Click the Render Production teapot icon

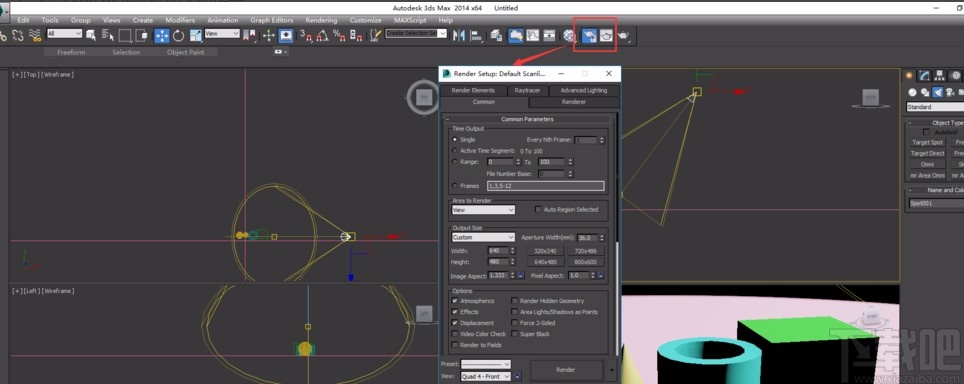coord(624,36)
